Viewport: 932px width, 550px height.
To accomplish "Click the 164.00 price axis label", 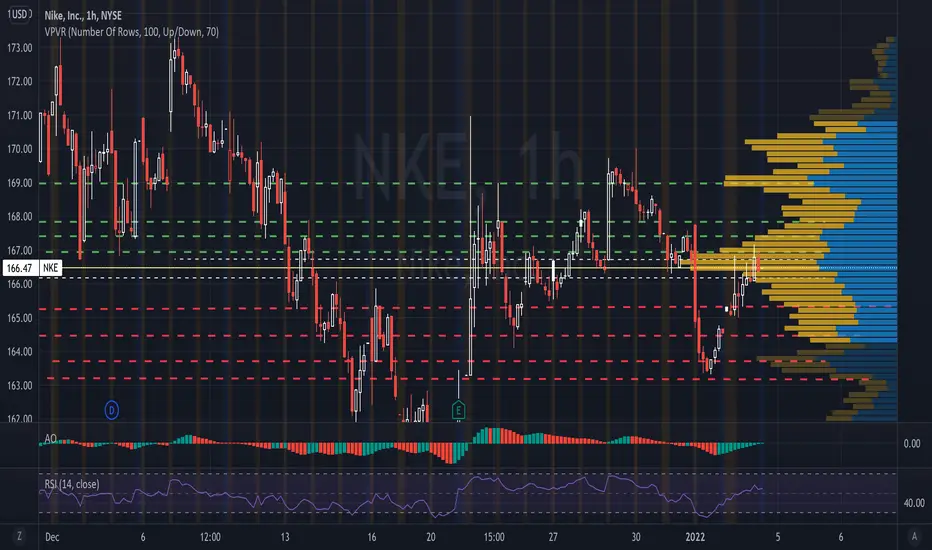I will pos(20,352).
